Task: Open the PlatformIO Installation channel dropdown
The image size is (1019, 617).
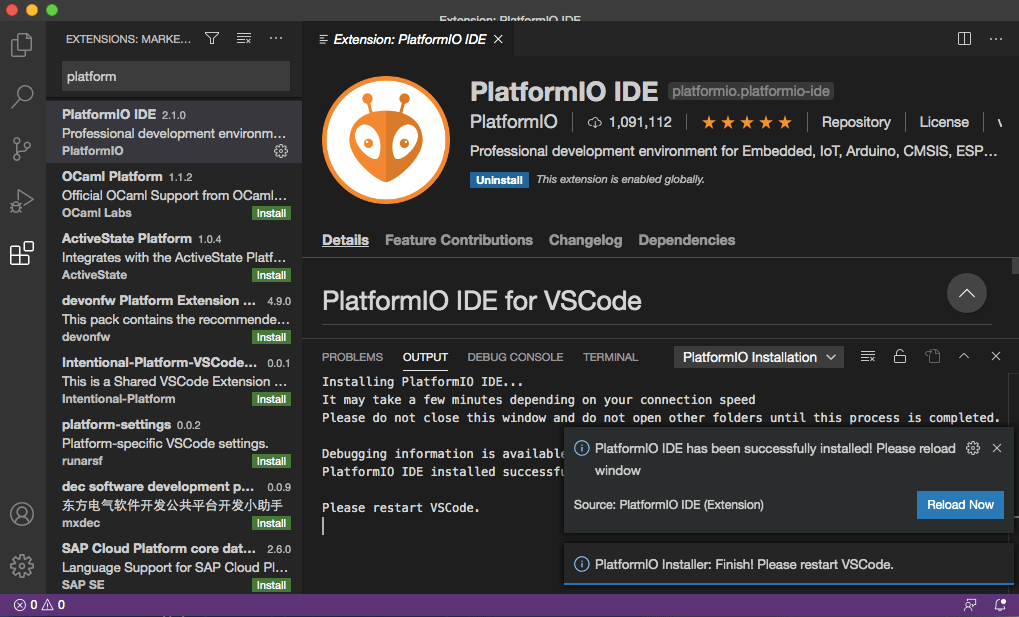Action: [758, 356]
